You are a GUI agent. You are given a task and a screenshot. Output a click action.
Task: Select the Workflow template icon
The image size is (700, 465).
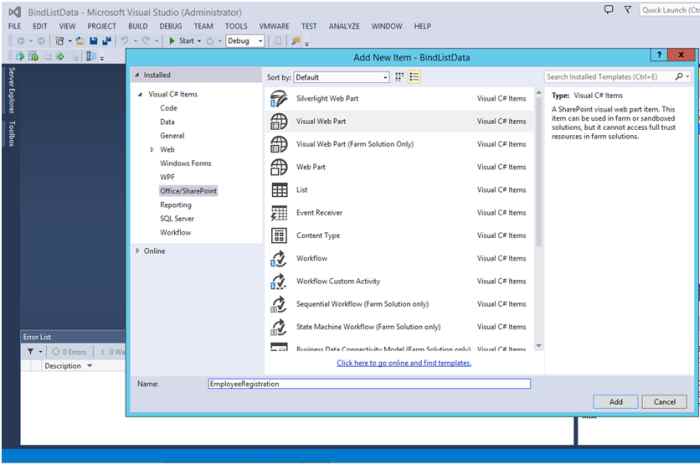(279, 258)
